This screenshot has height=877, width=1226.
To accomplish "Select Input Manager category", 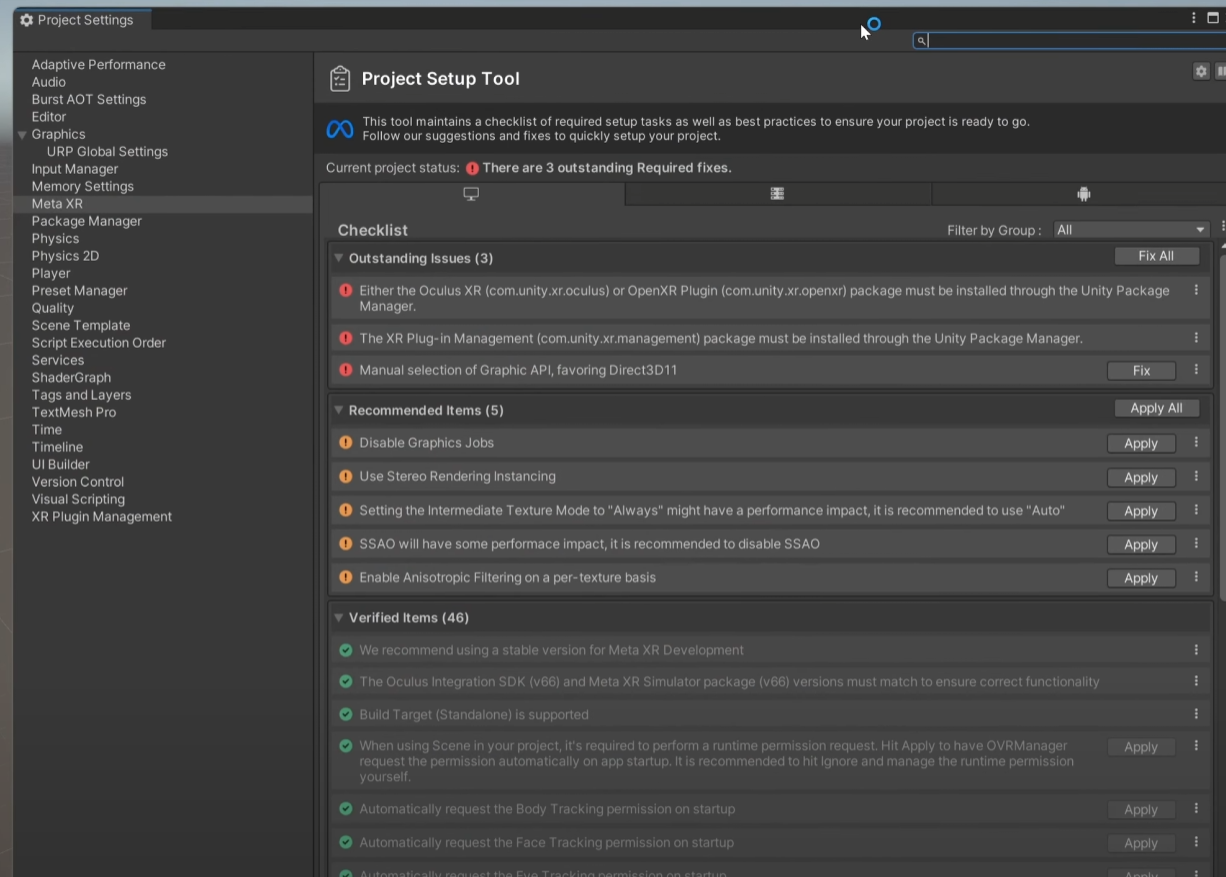I will point(74,169).
